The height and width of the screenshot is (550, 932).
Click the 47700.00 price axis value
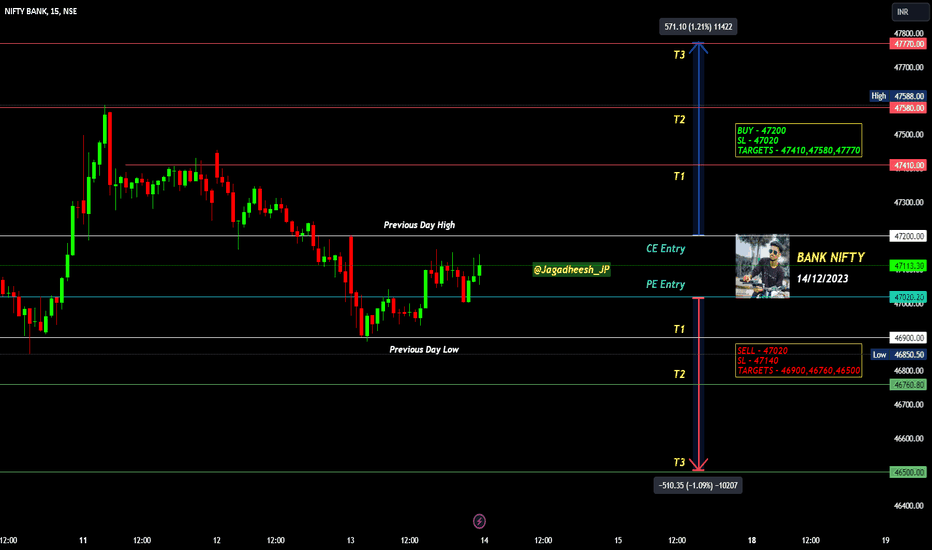pyautogui.click(x=909, y=67)
